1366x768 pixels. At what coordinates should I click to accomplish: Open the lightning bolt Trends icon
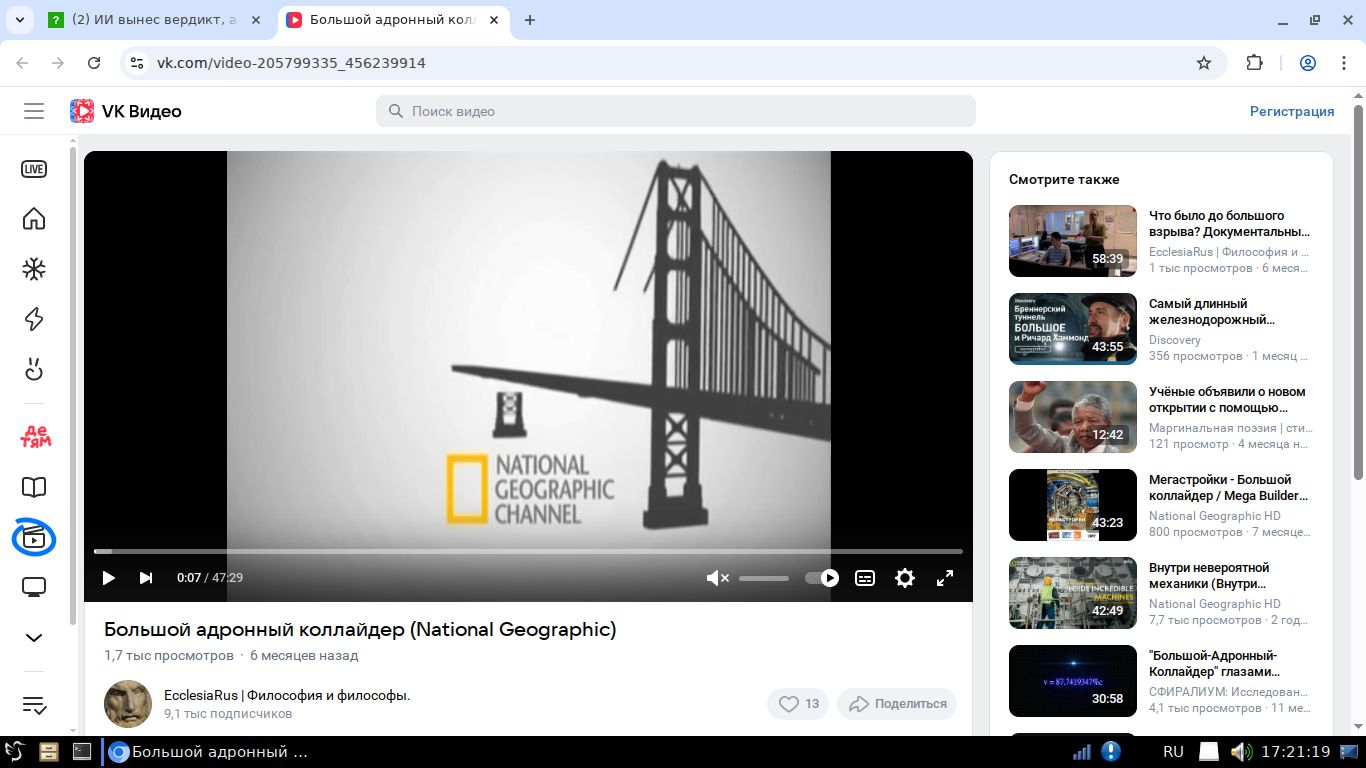tap(34, 319)
